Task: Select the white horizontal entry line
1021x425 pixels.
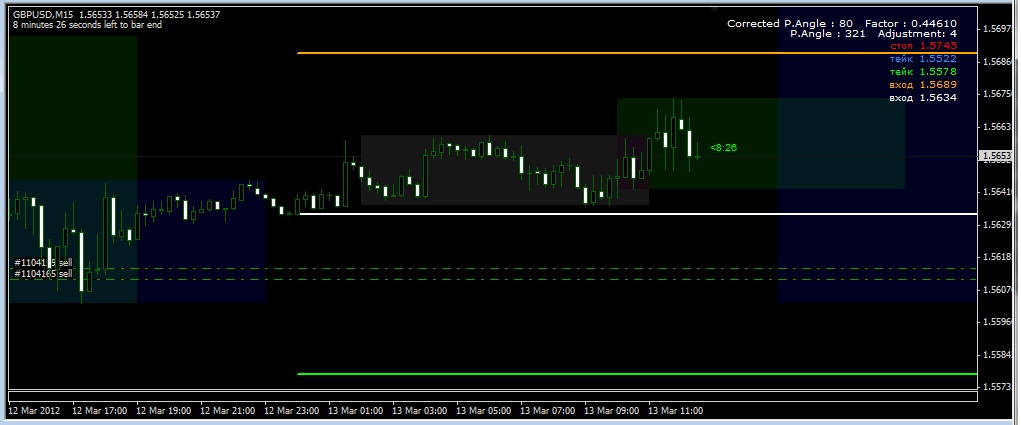Action: [637, 213]
